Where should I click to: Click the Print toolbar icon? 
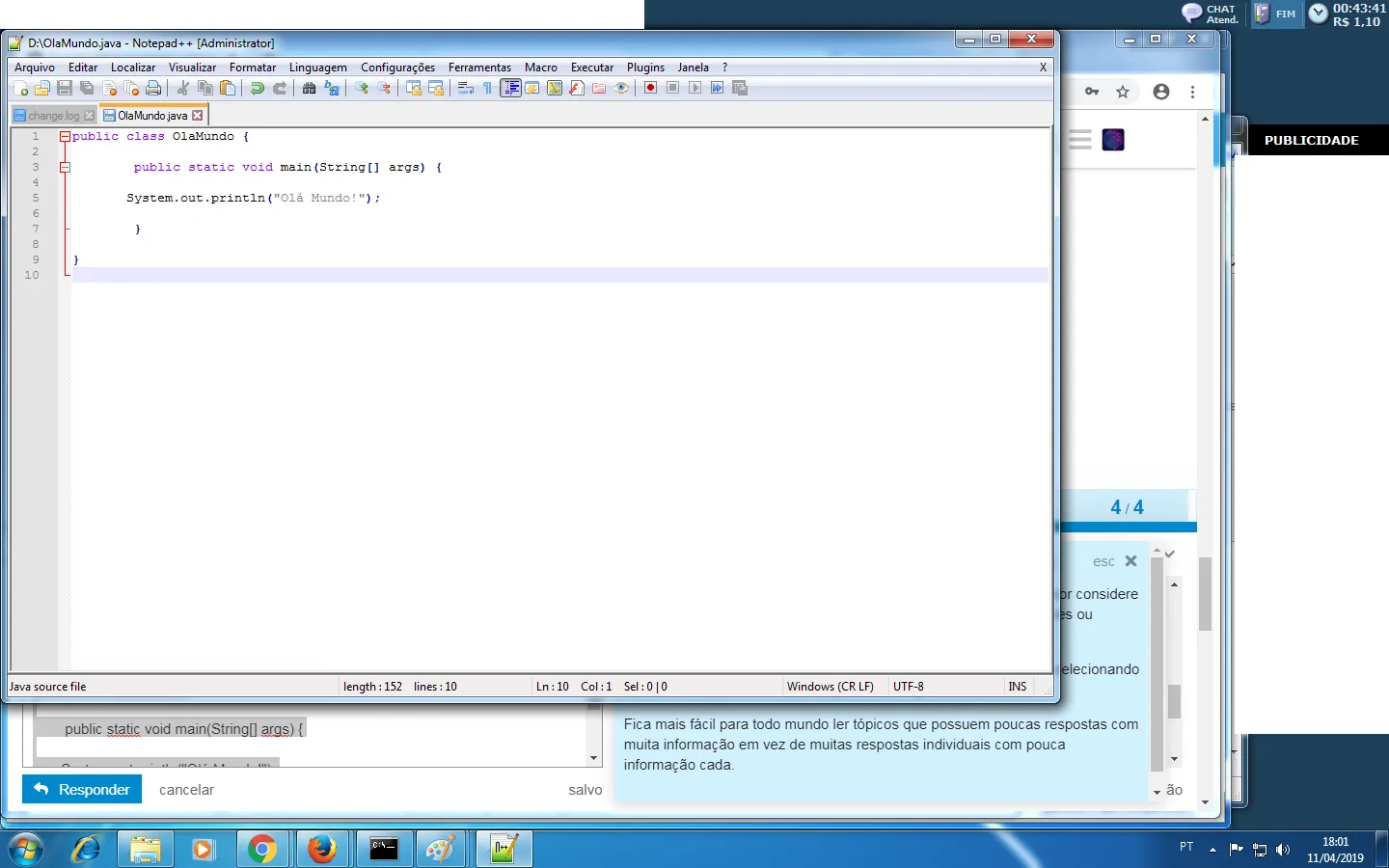pos(153,88)
